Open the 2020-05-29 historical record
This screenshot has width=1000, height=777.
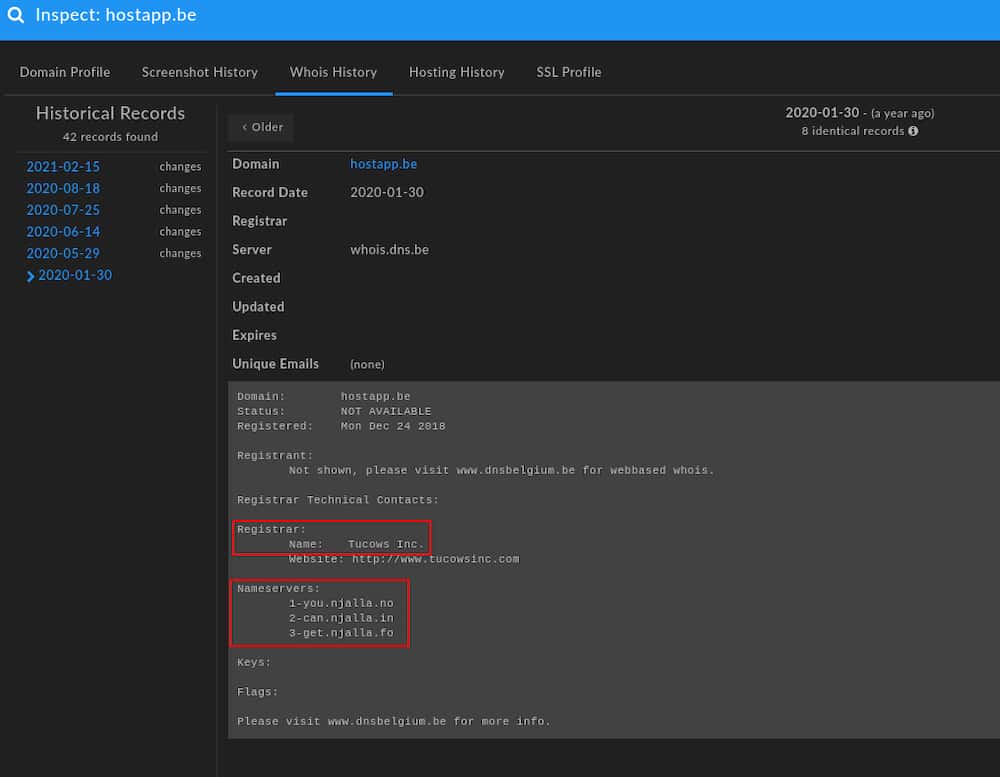[63, 253]
